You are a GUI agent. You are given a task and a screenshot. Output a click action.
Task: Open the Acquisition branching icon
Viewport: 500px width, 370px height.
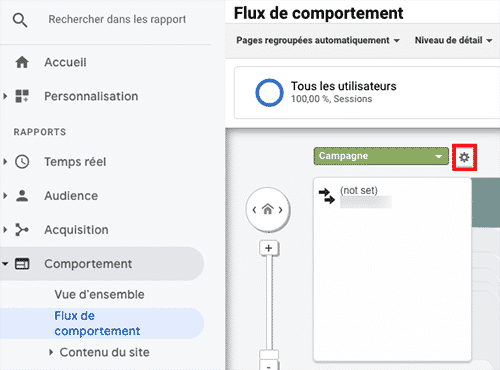click(x=22, y=230)
